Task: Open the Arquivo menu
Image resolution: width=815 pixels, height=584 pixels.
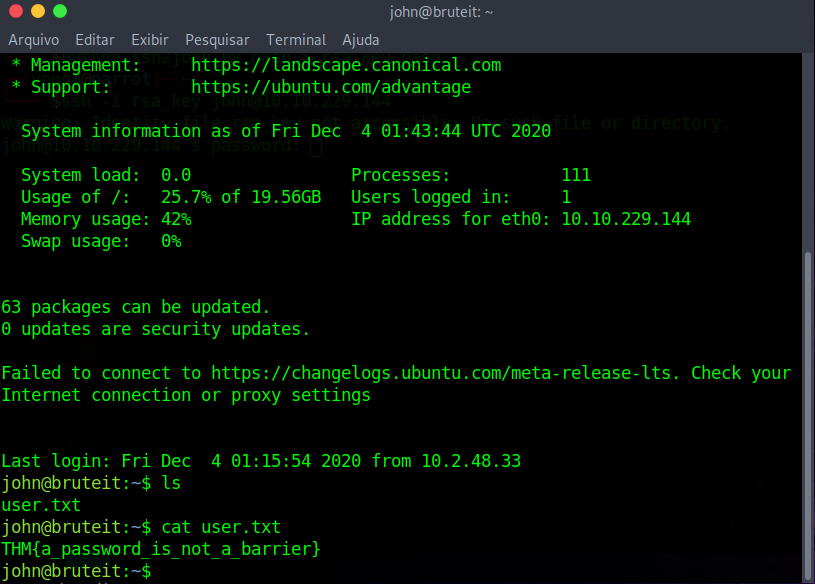Action: (x=33, y=40)
